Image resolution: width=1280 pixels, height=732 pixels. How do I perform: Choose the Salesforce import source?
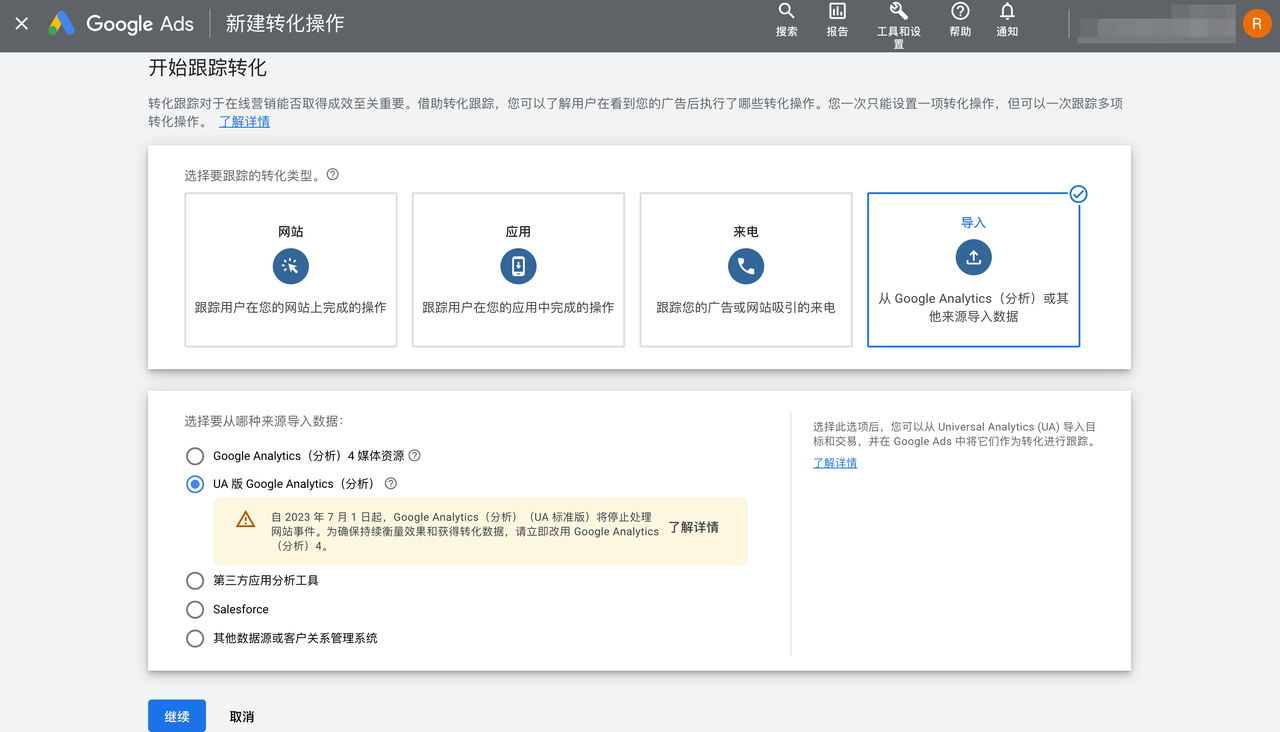[195, 609]
